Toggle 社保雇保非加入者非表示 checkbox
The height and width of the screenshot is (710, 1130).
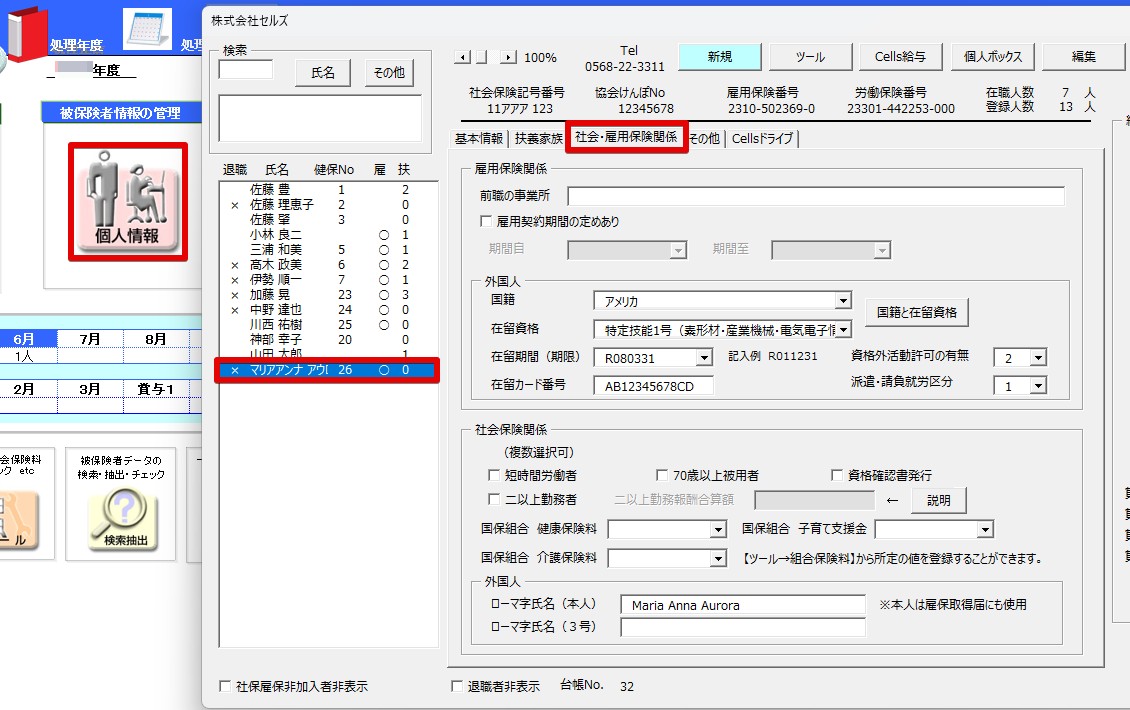tap(225, 686)
